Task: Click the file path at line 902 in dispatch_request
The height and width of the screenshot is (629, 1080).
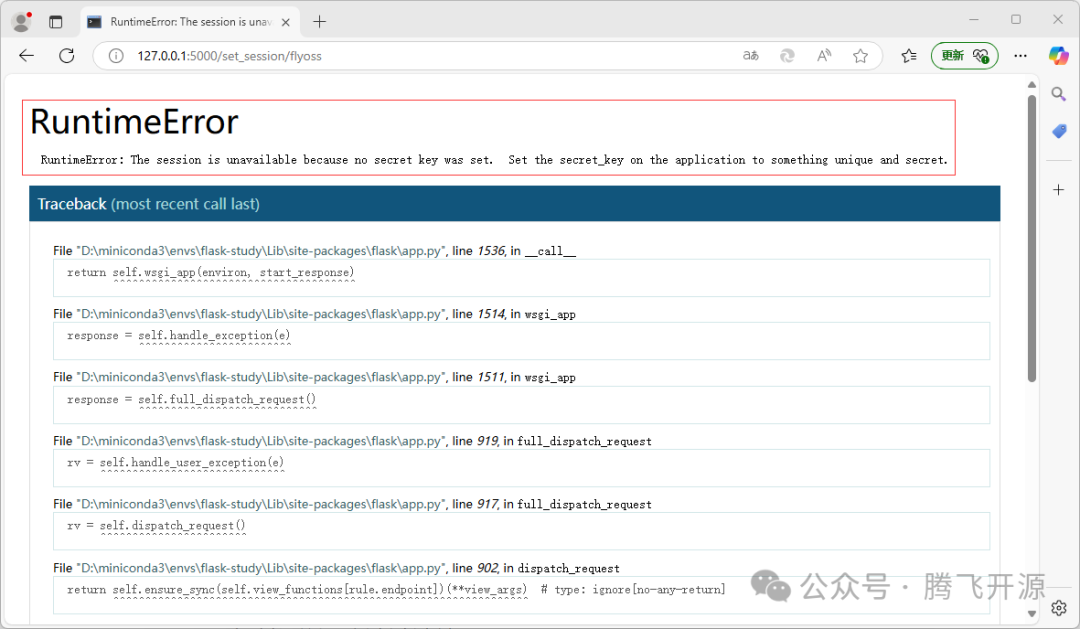Action: 262,568
